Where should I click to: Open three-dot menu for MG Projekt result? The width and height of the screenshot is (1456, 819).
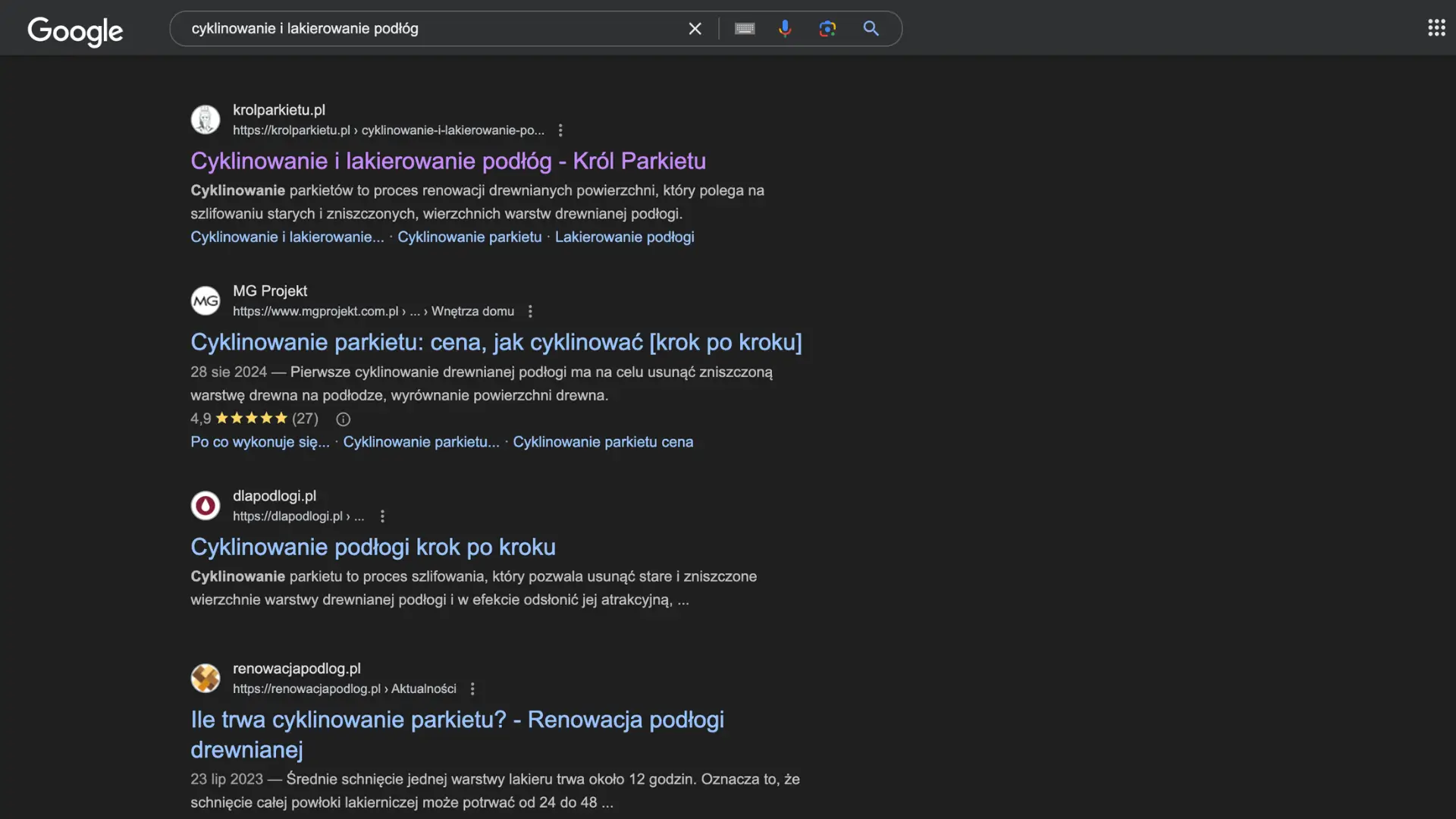click(530, 312)
